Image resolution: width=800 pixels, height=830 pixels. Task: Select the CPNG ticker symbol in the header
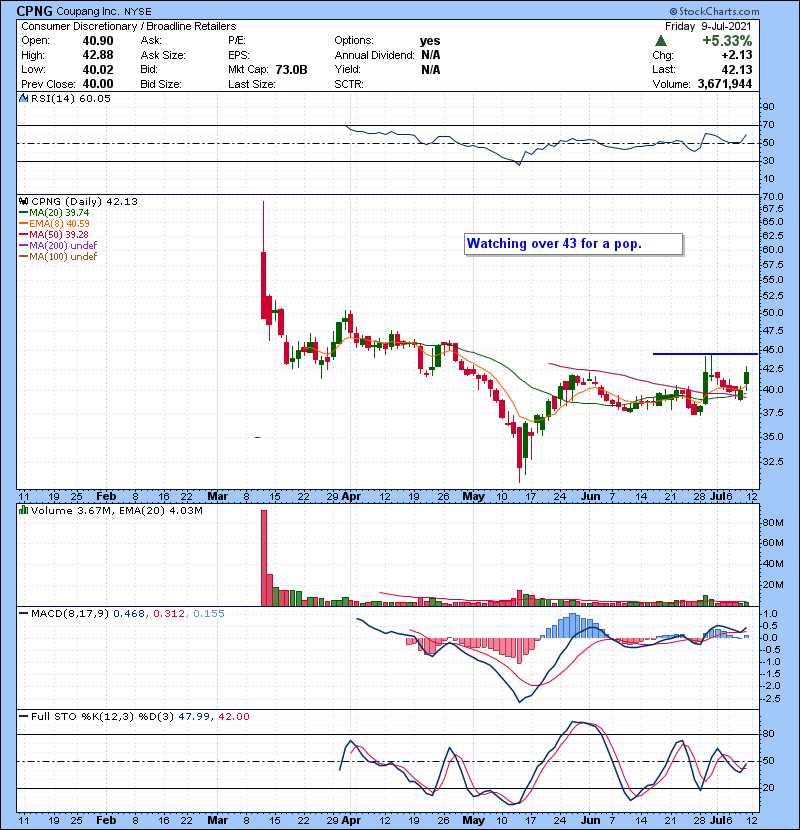point(34,11)
